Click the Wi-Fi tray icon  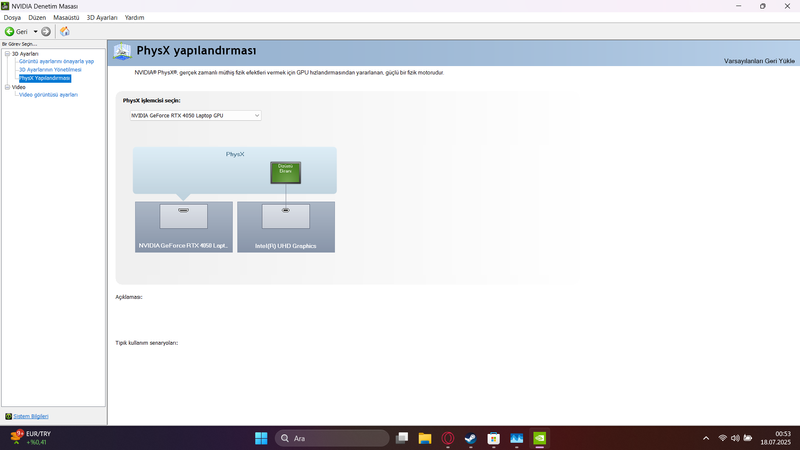tap(722, 438)
